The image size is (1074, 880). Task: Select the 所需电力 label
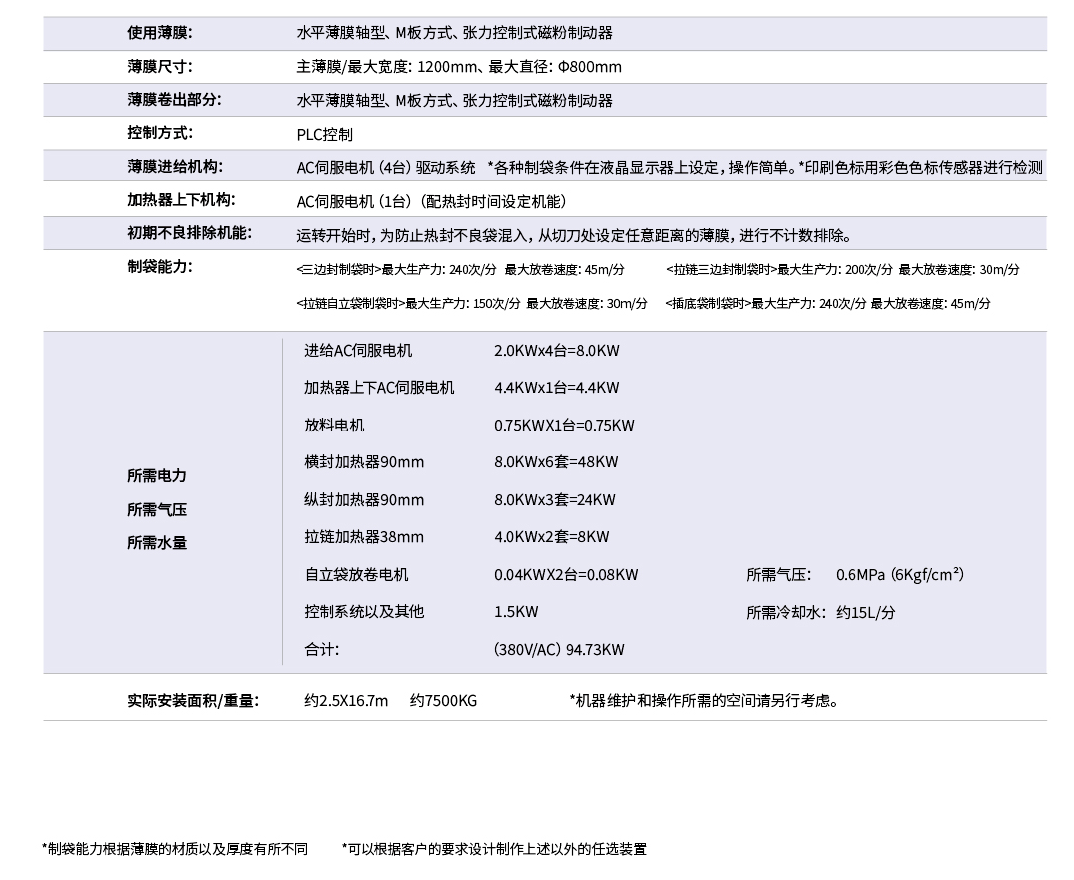click(156, 475)
